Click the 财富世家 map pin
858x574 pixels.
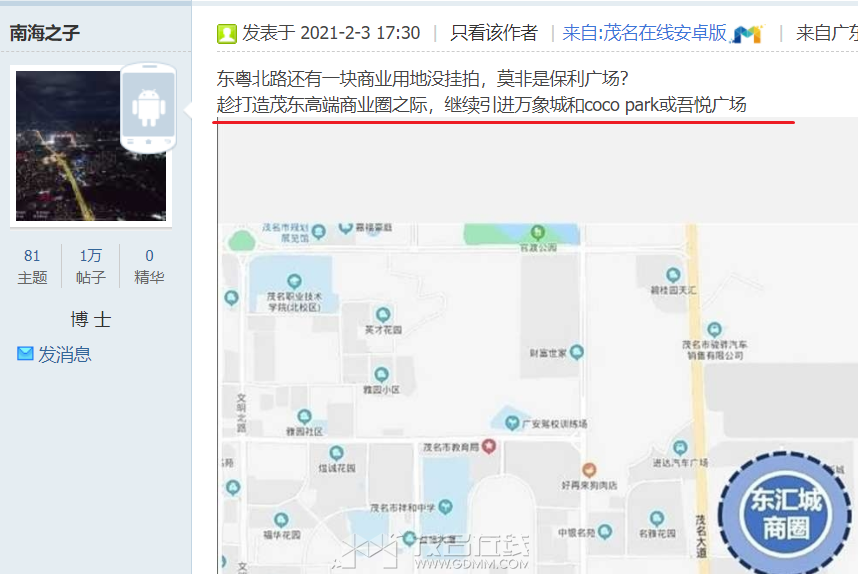[577, 352]
